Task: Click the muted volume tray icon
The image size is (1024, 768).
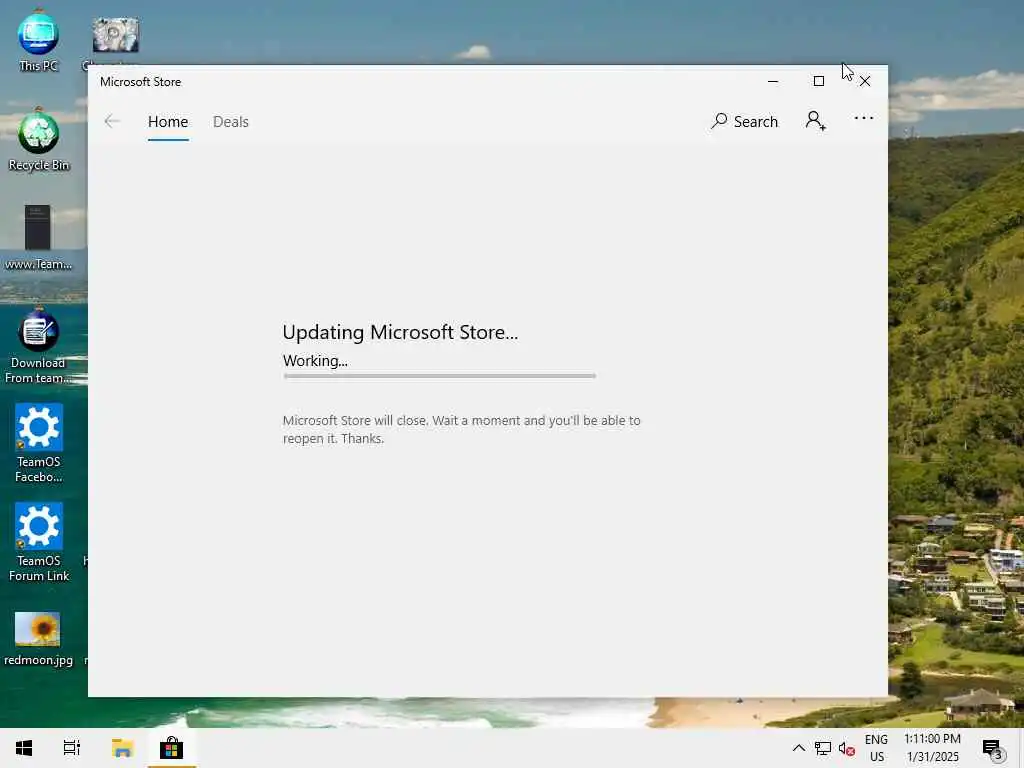Action: (847, 748)
